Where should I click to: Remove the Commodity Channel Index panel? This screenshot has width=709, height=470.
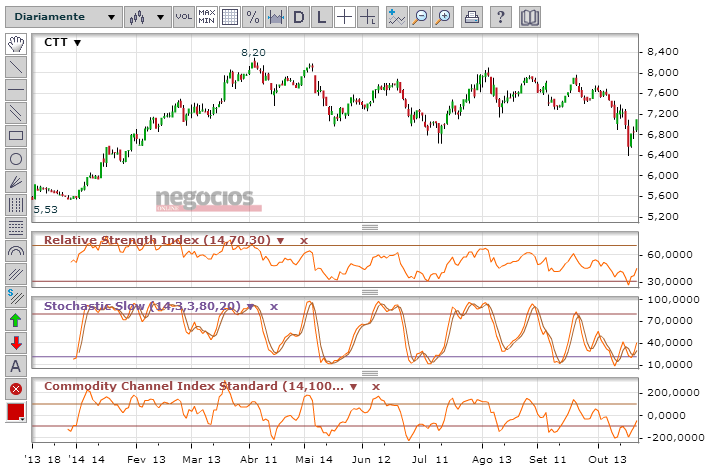[376, 387]
